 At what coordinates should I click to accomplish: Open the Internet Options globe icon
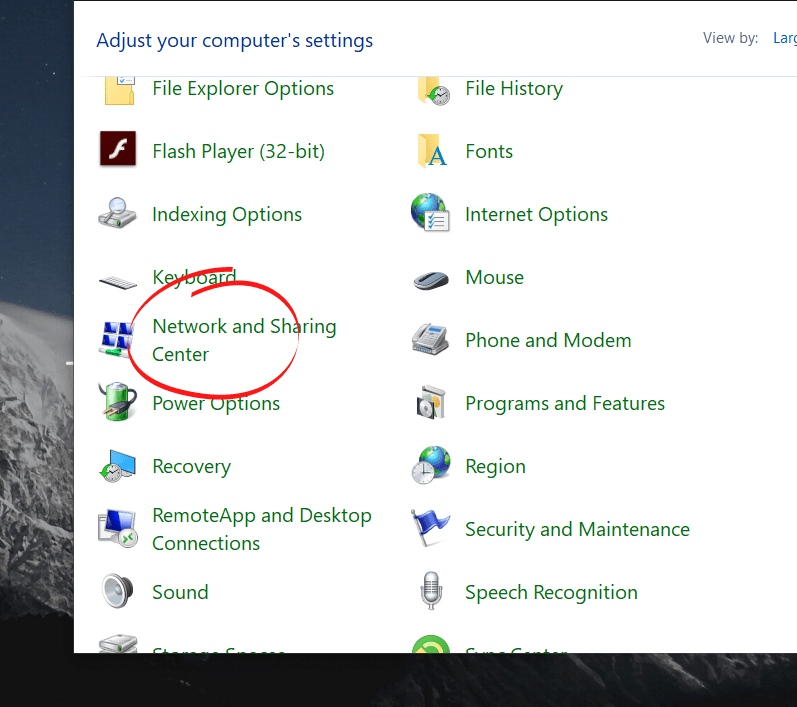(431, 214)
